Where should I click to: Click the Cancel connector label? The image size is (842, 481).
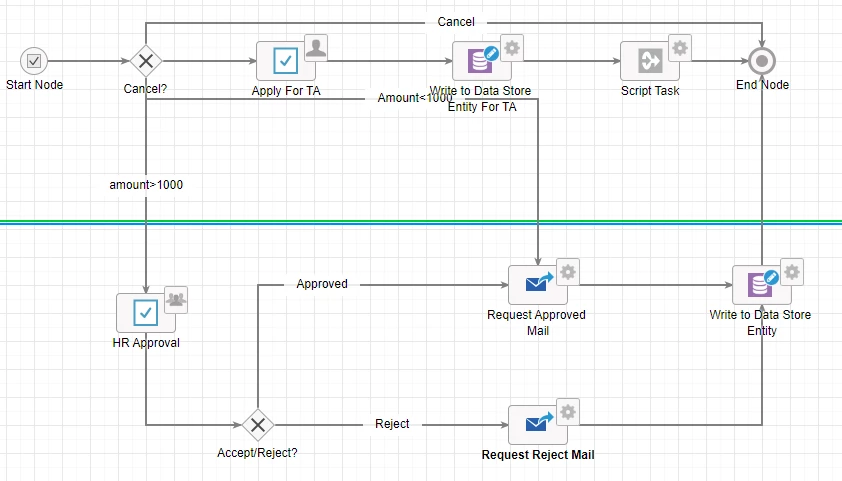(456, 22)
